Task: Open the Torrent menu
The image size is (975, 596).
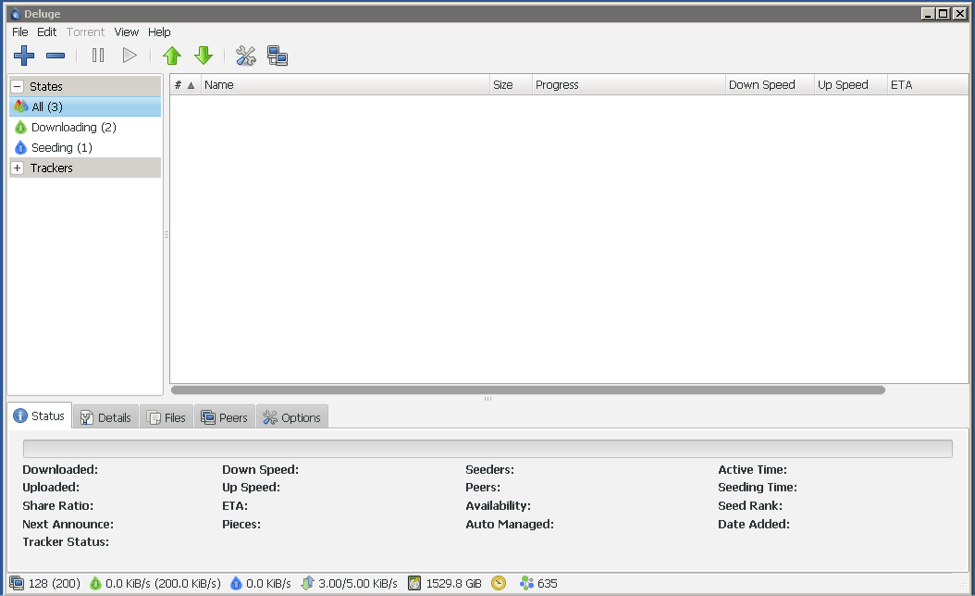Action: 86,32
